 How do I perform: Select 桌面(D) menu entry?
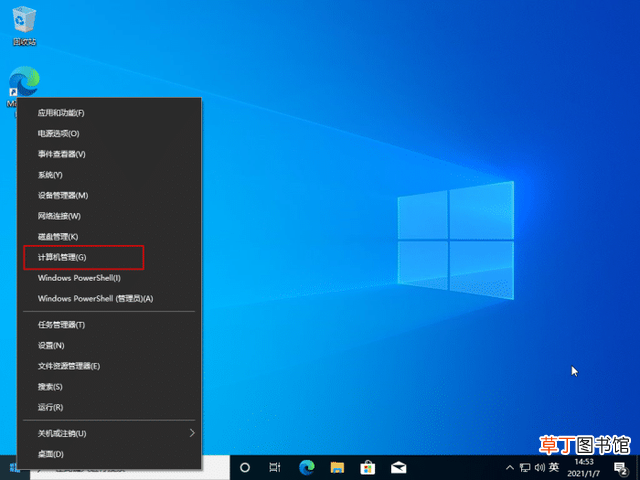pos(109,454)
